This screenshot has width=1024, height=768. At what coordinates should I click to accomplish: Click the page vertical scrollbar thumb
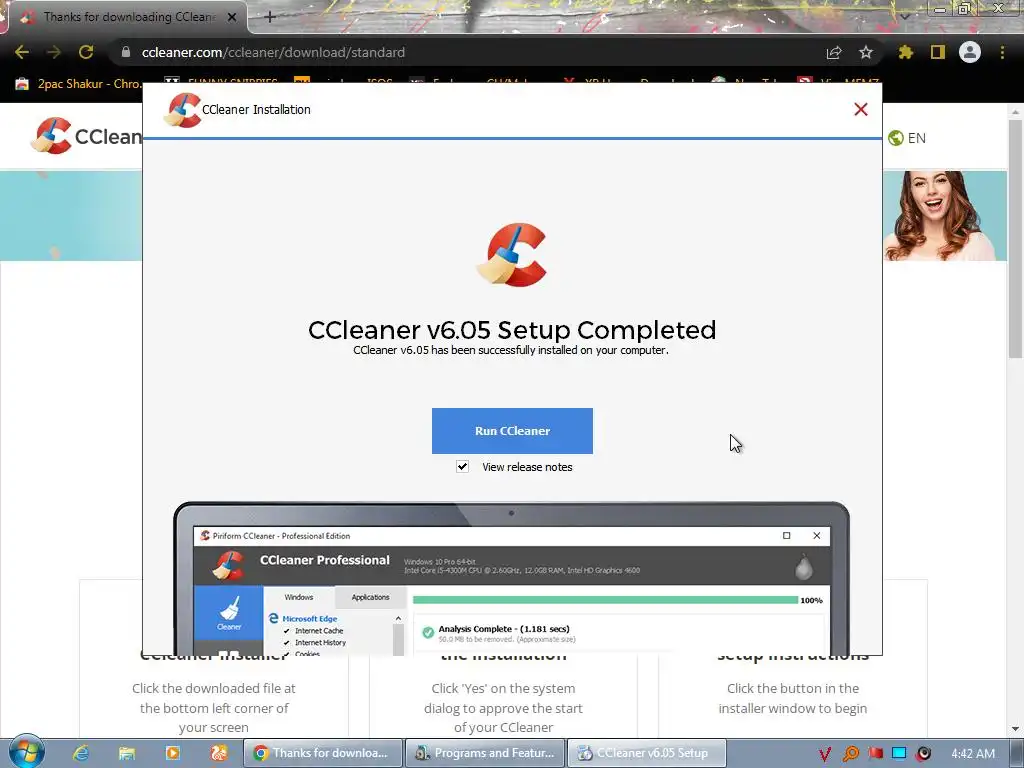pyautogui.click(x=1015, y=238)
